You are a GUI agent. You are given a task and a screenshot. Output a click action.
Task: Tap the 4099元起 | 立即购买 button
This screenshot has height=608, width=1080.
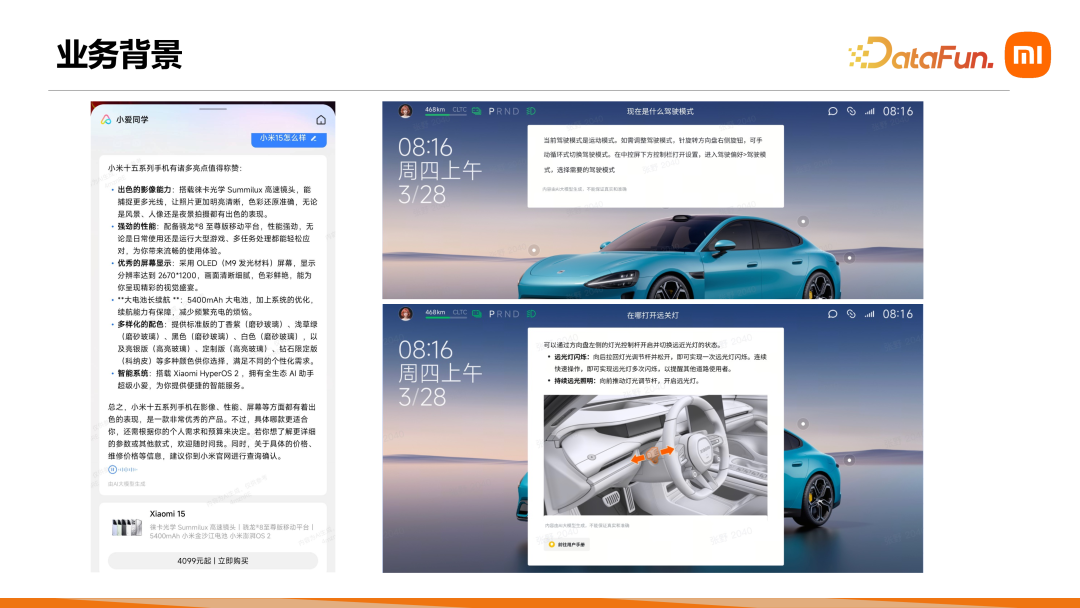click(213, 560)
